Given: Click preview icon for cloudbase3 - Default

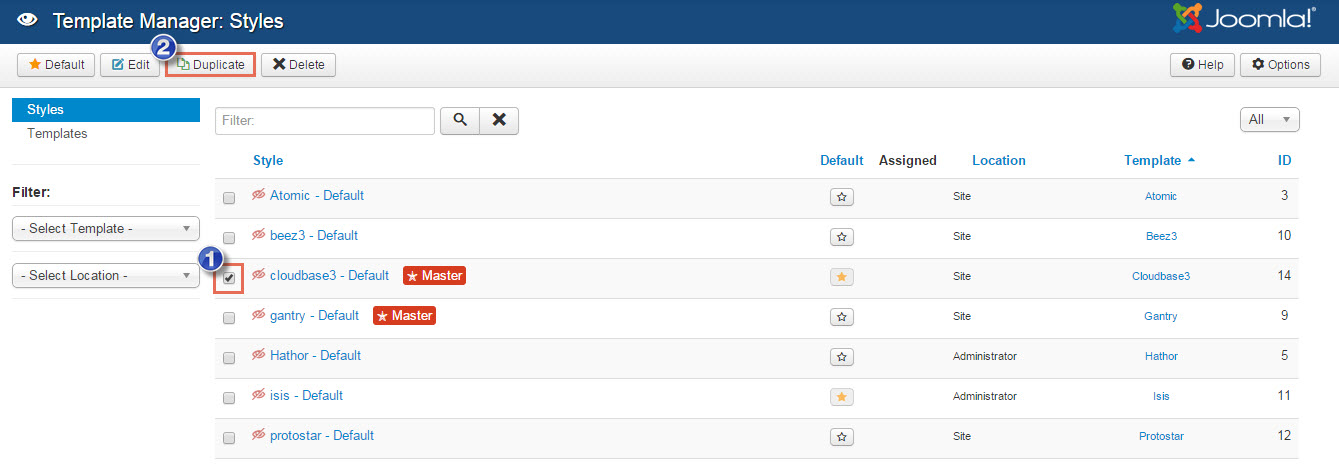Looking at the screenshot, I should pos(259,275).
